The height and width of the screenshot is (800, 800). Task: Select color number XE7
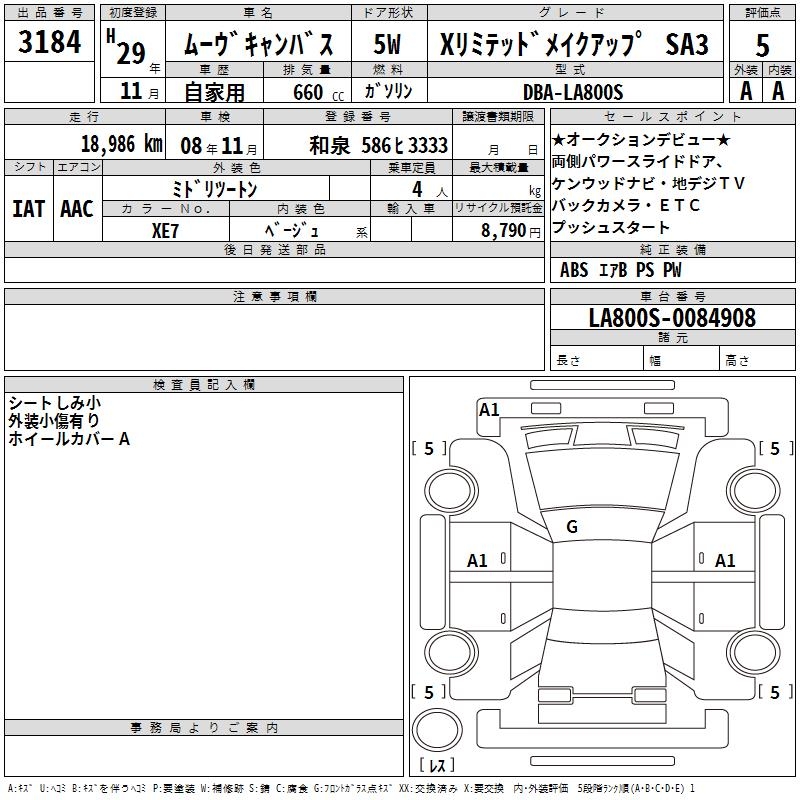tap(165, 231)
